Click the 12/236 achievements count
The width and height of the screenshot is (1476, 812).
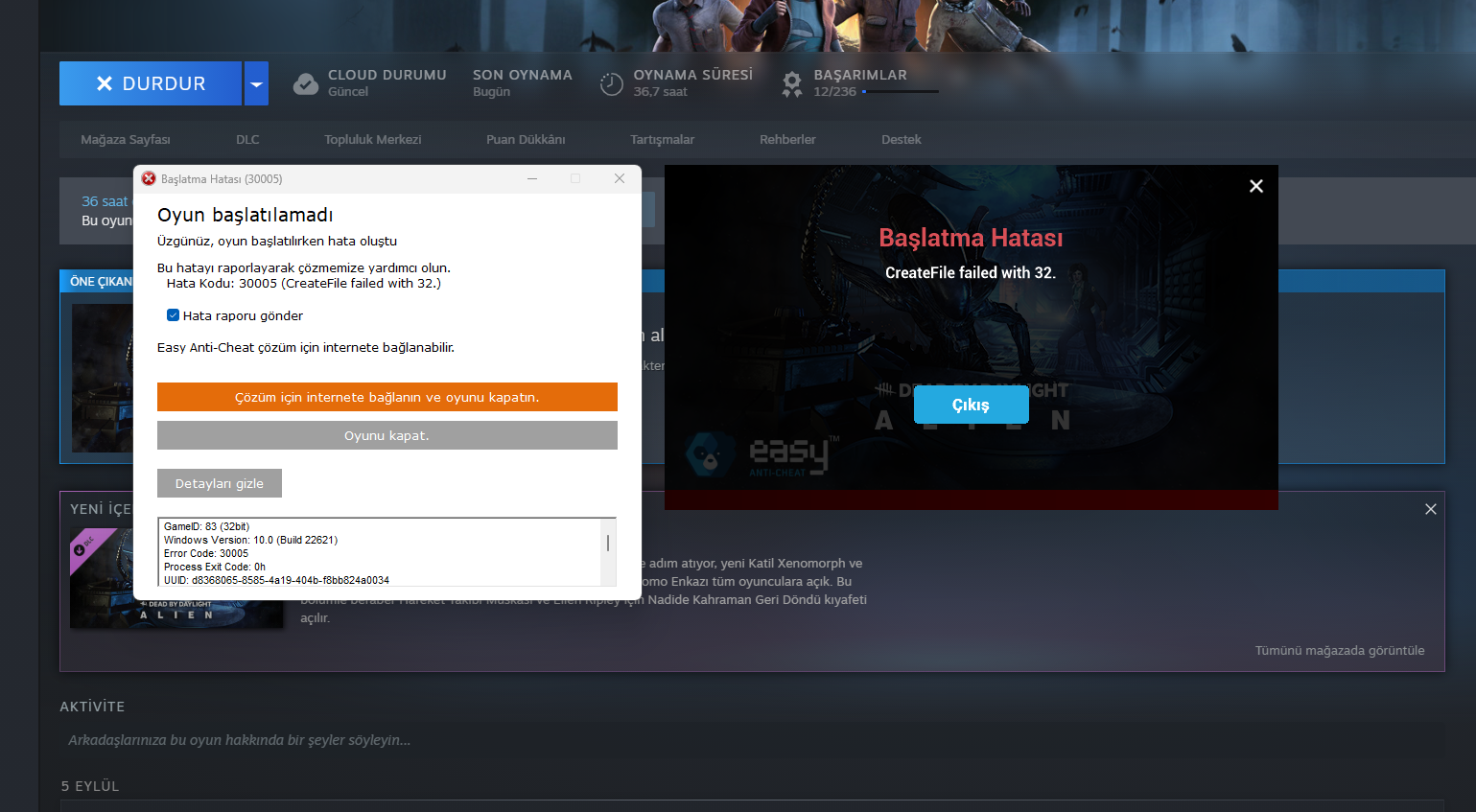tap(834, 92)
